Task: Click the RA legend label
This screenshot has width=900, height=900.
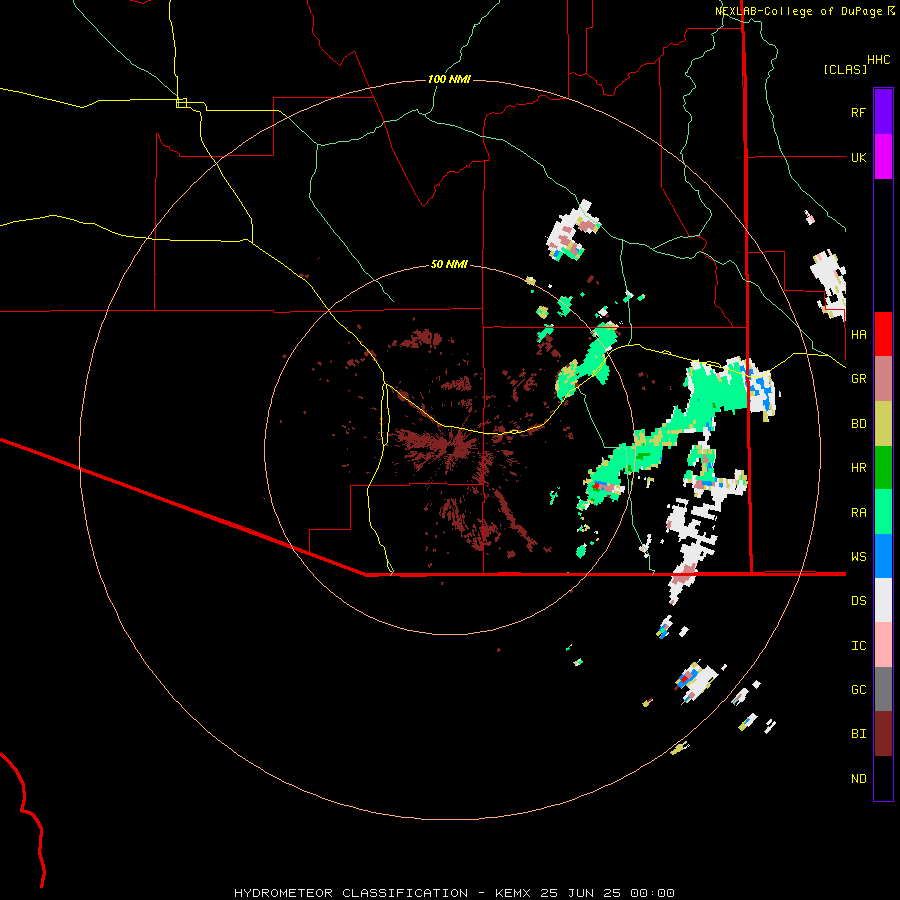Action: coord(858,512)
